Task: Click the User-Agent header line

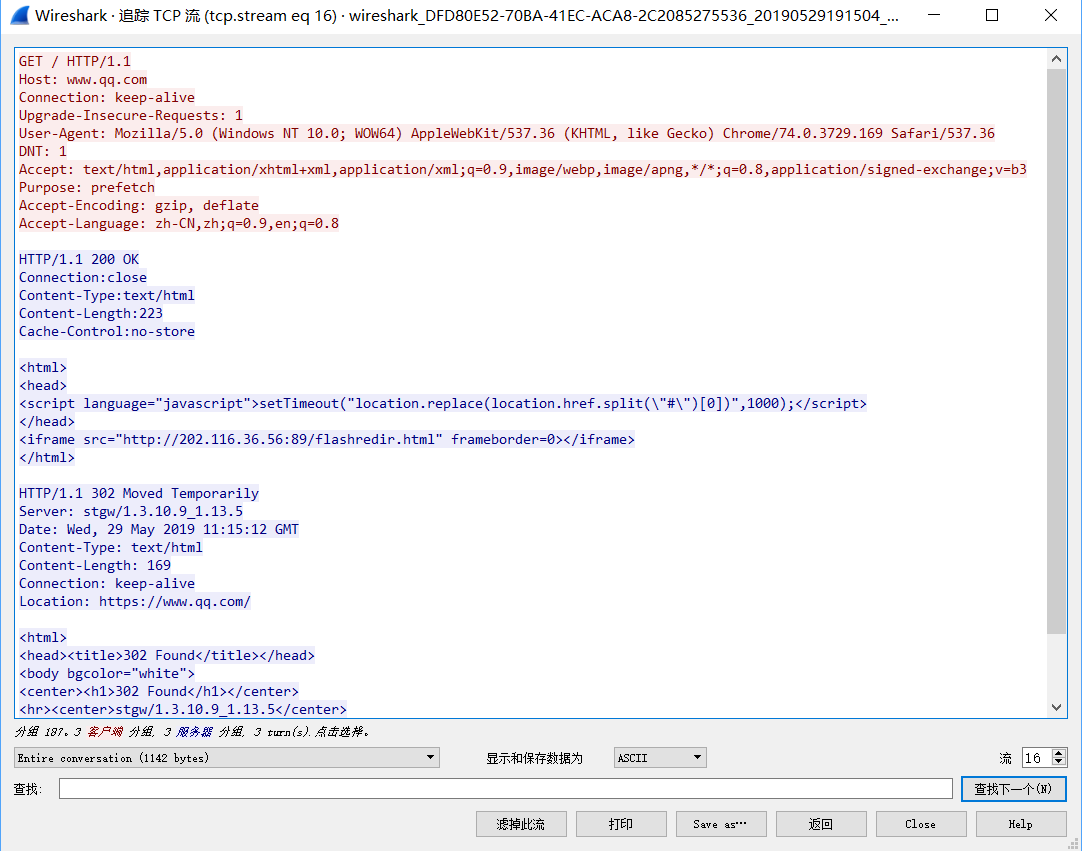Action: (506, 133)
